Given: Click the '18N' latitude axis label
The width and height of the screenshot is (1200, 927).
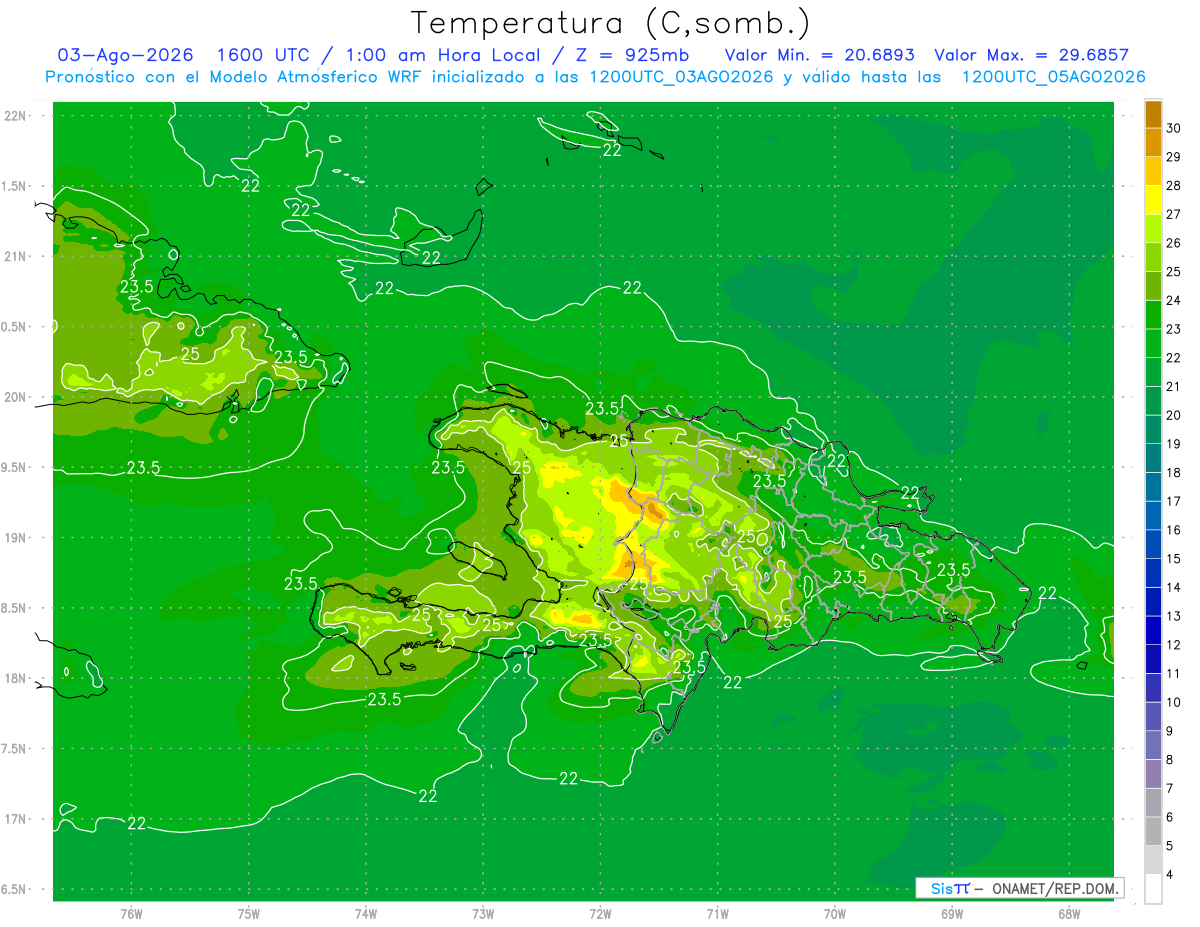Looking at the screenshot, I should pos(17,678).
